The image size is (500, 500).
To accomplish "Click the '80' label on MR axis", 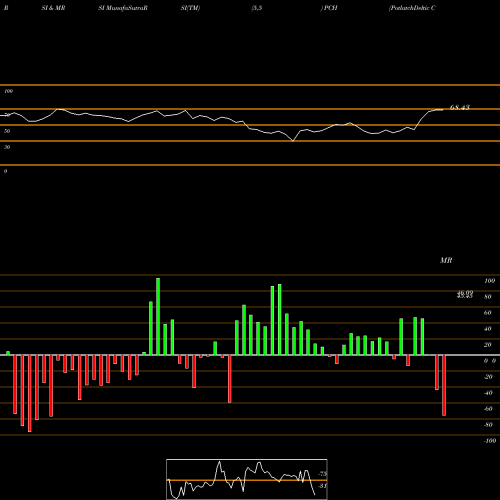I will 488,297.
